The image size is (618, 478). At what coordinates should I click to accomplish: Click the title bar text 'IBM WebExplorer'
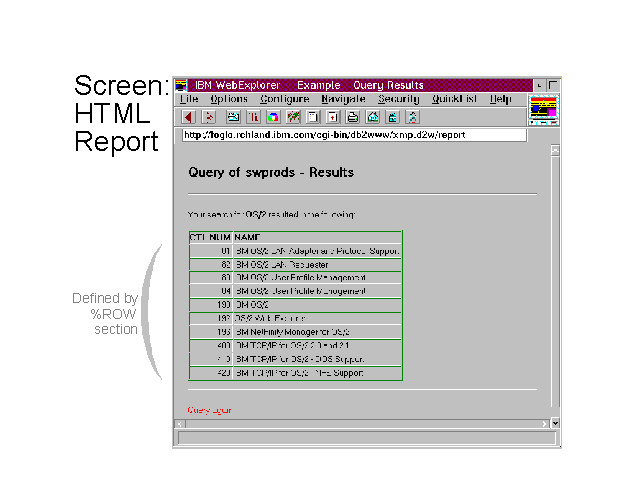point(237,85)
